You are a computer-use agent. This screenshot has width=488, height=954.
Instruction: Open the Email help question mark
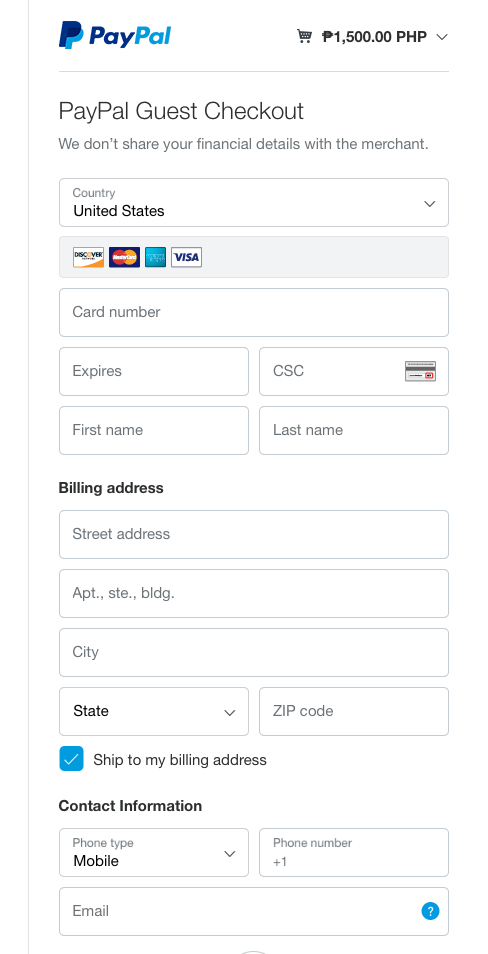pyautogui.click(x=430, y=911)
